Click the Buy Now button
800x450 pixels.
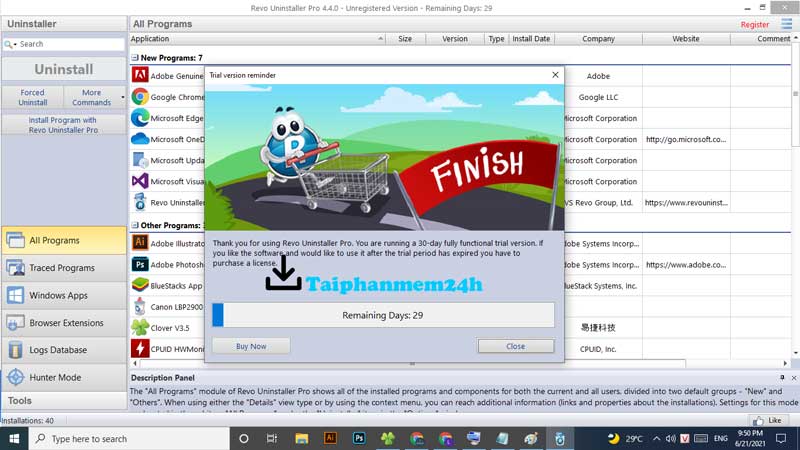coord(251,346)
